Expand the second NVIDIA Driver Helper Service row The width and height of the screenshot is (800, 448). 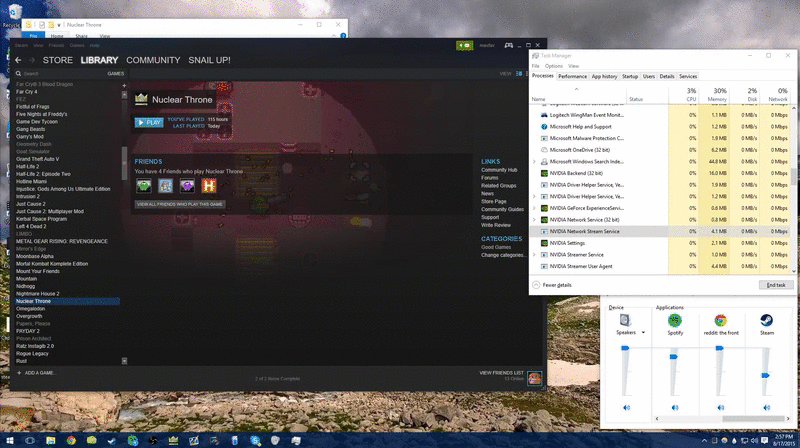(534, 196)
